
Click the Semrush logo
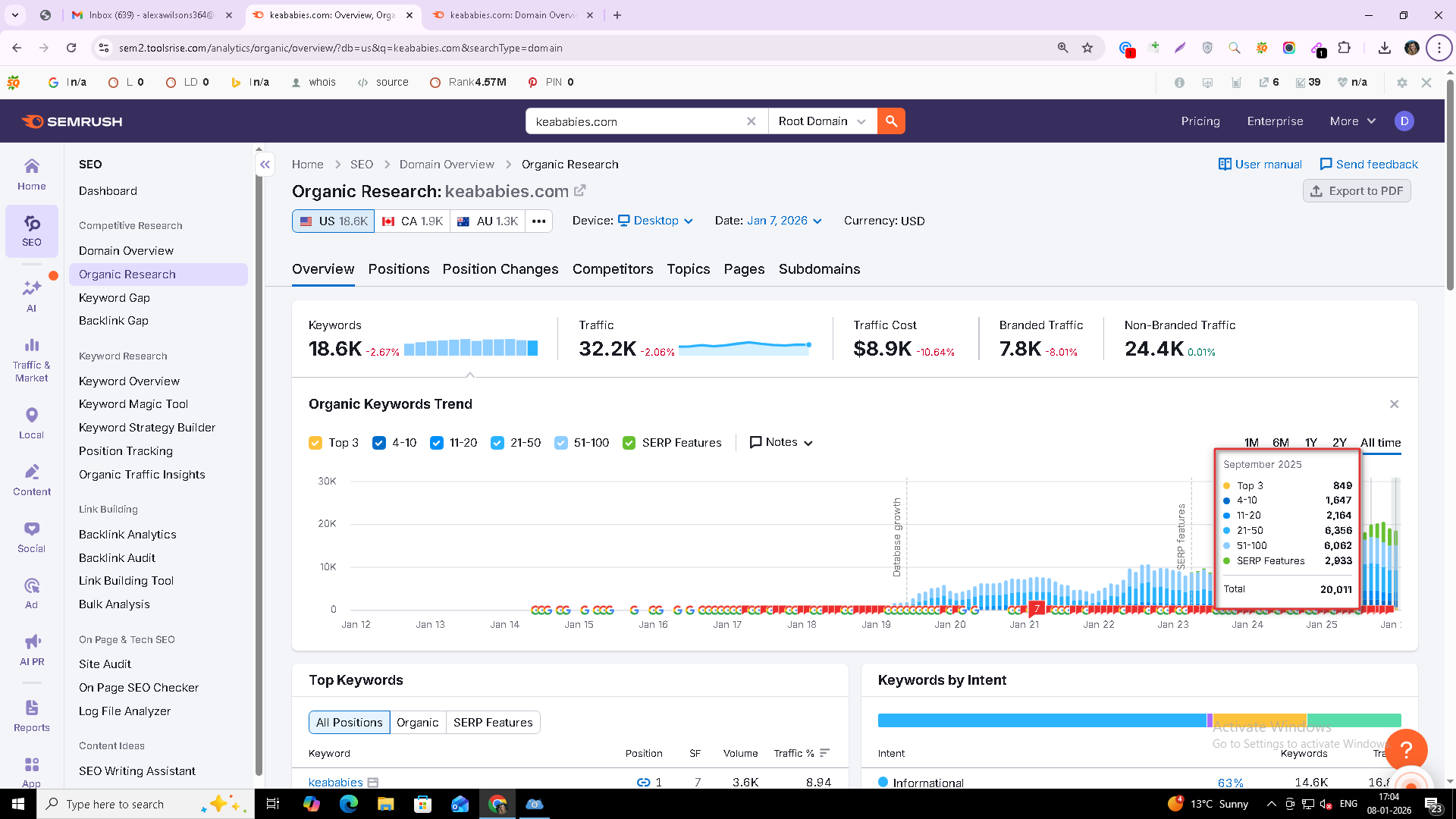coord(72,121)
